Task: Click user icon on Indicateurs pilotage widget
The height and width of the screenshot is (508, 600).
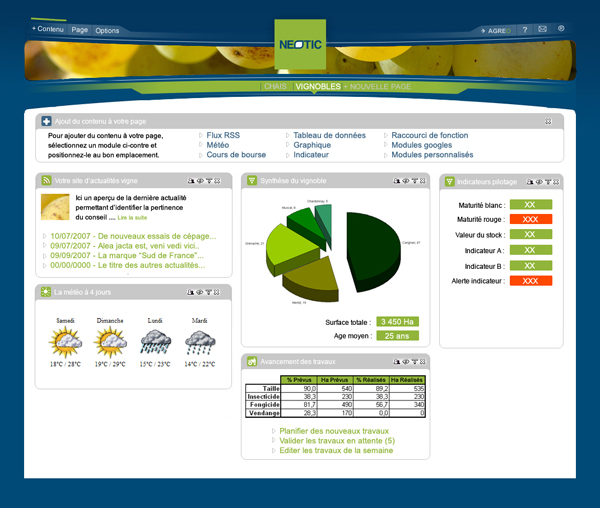Action: tap(530, 182)
